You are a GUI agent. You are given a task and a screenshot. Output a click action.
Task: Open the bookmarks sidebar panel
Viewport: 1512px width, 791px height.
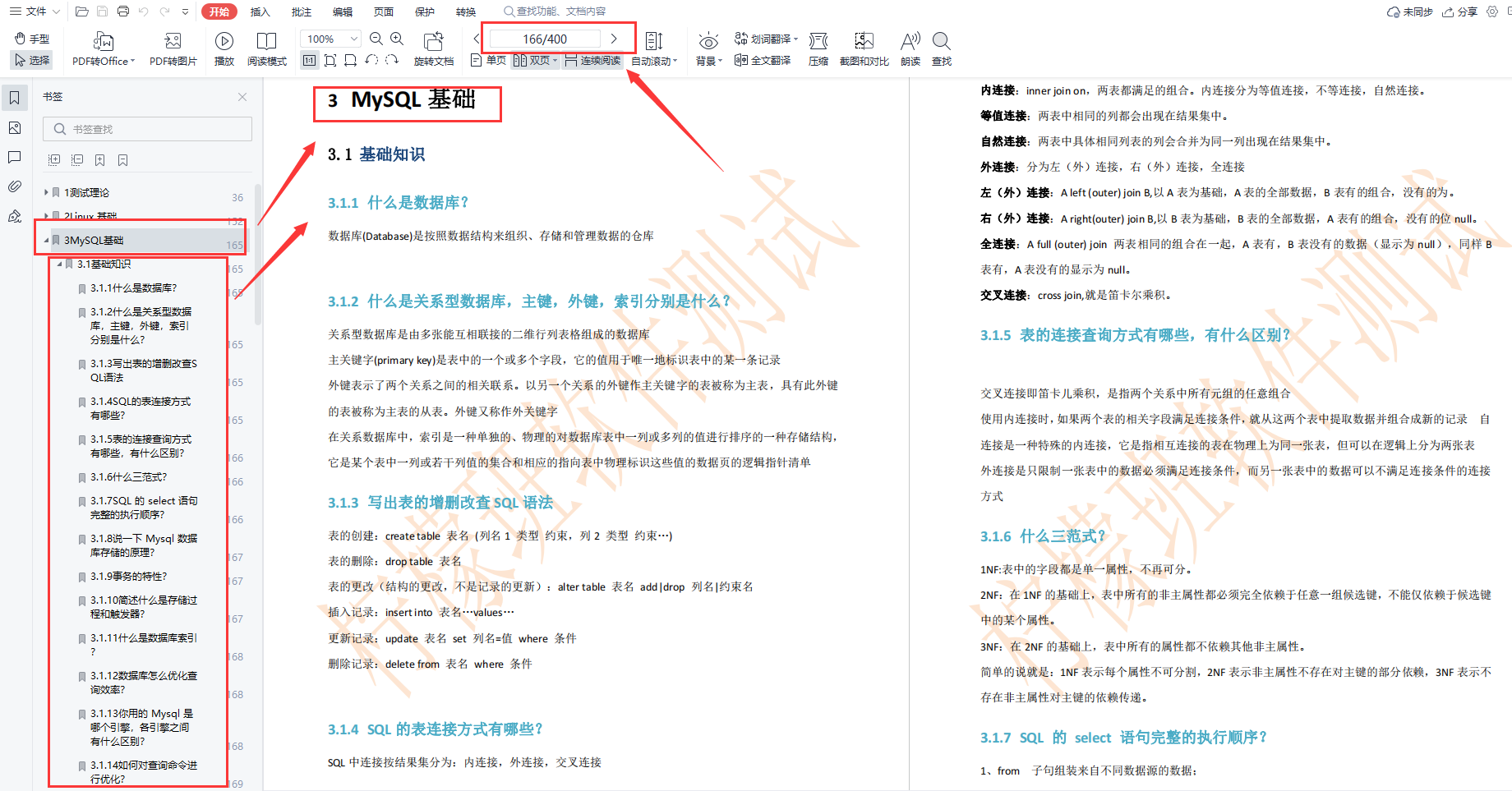[15, 99]
